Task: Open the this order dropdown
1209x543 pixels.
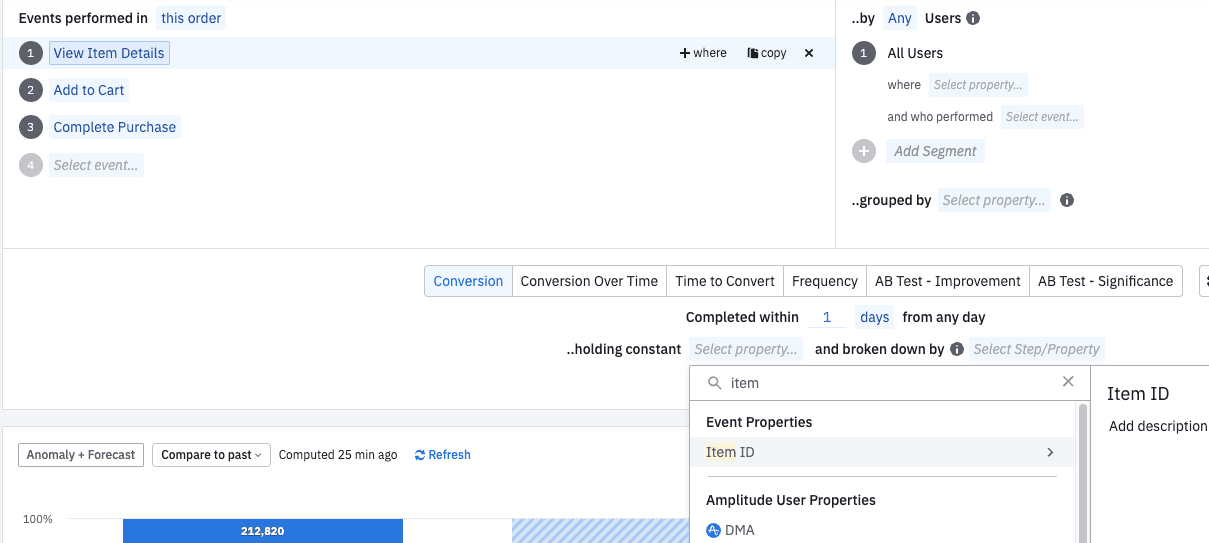Action: [191, 18]
